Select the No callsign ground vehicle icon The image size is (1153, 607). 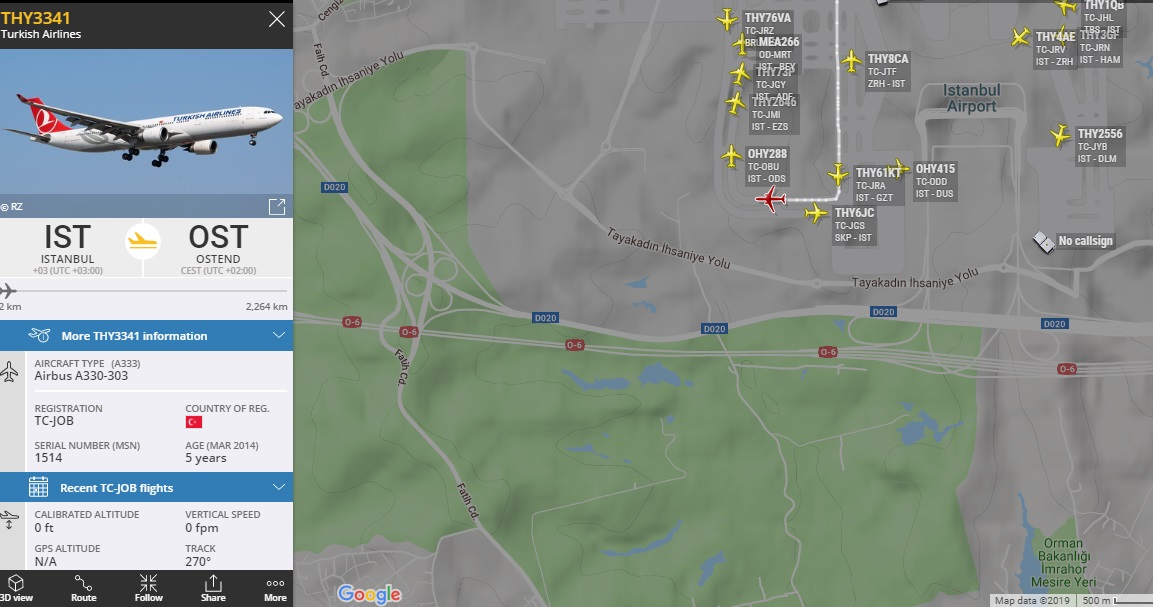point(1043,241)
